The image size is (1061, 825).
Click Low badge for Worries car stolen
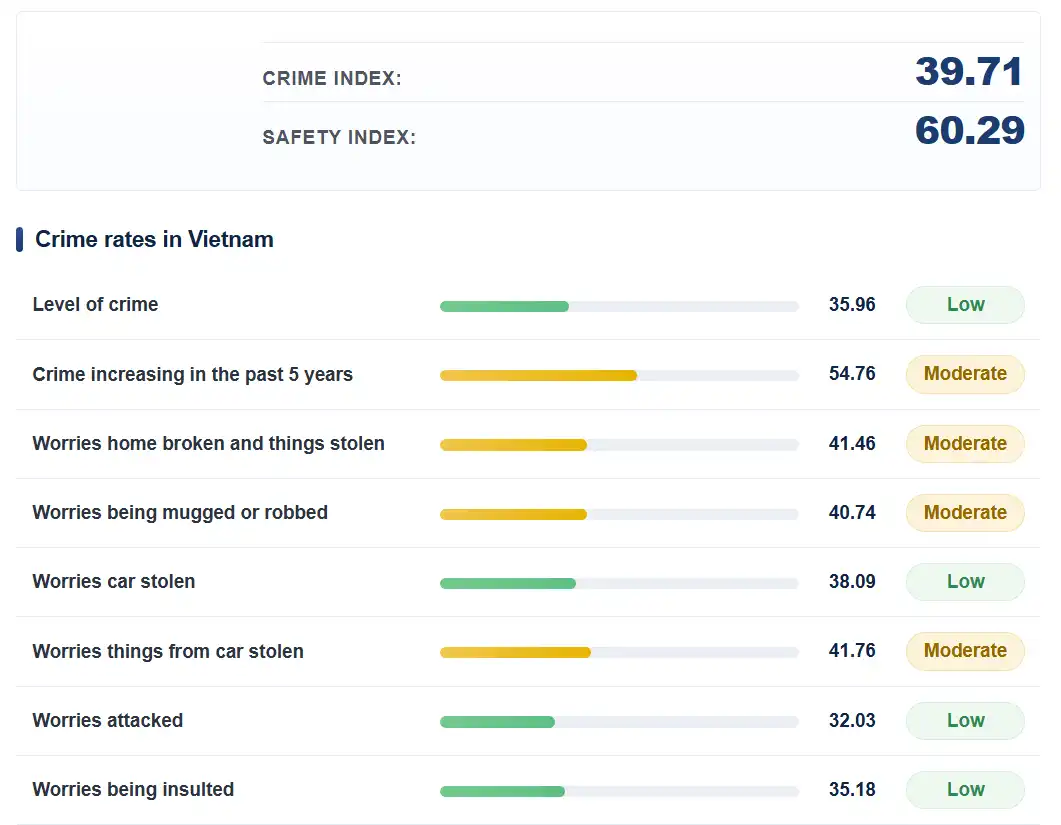click(x=965, y=581)
